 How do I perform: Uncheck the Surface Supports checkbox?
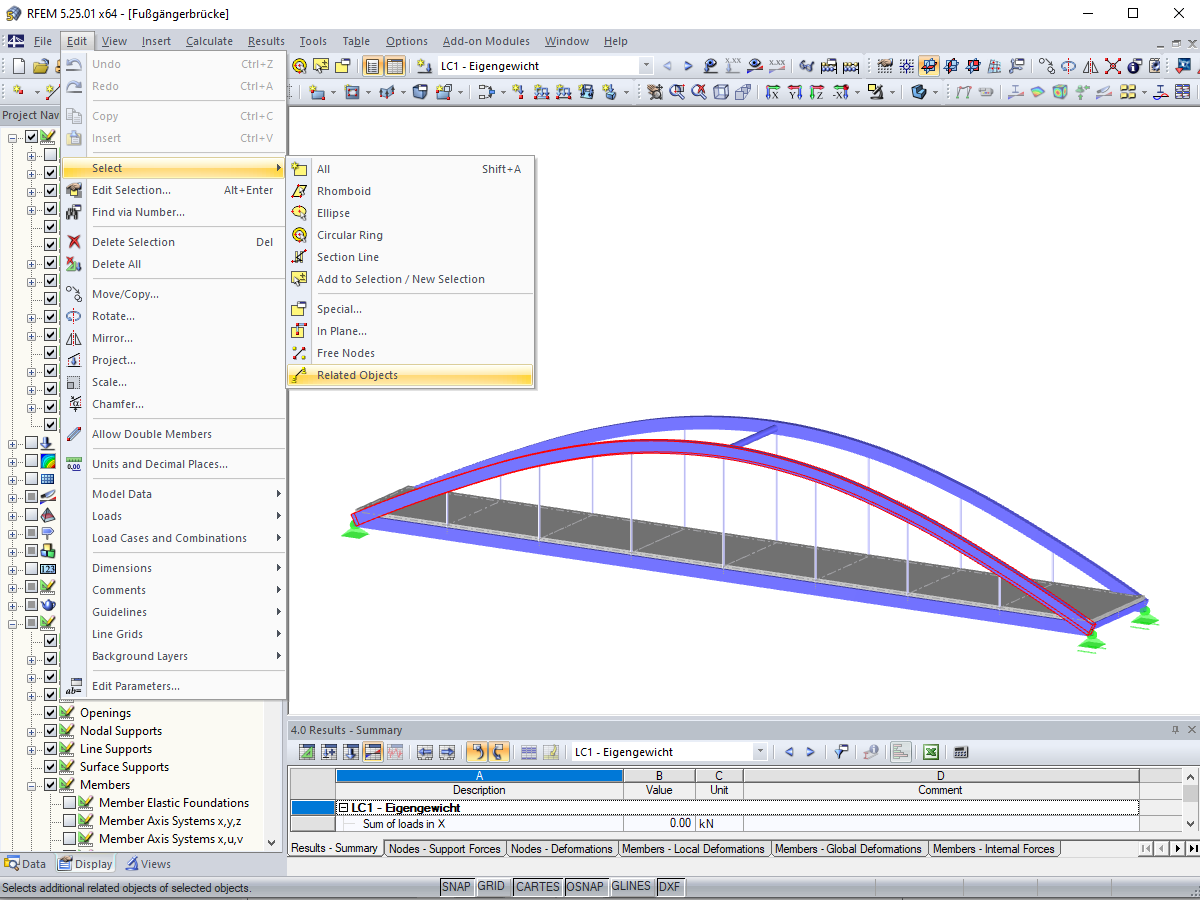coord(50,767)
